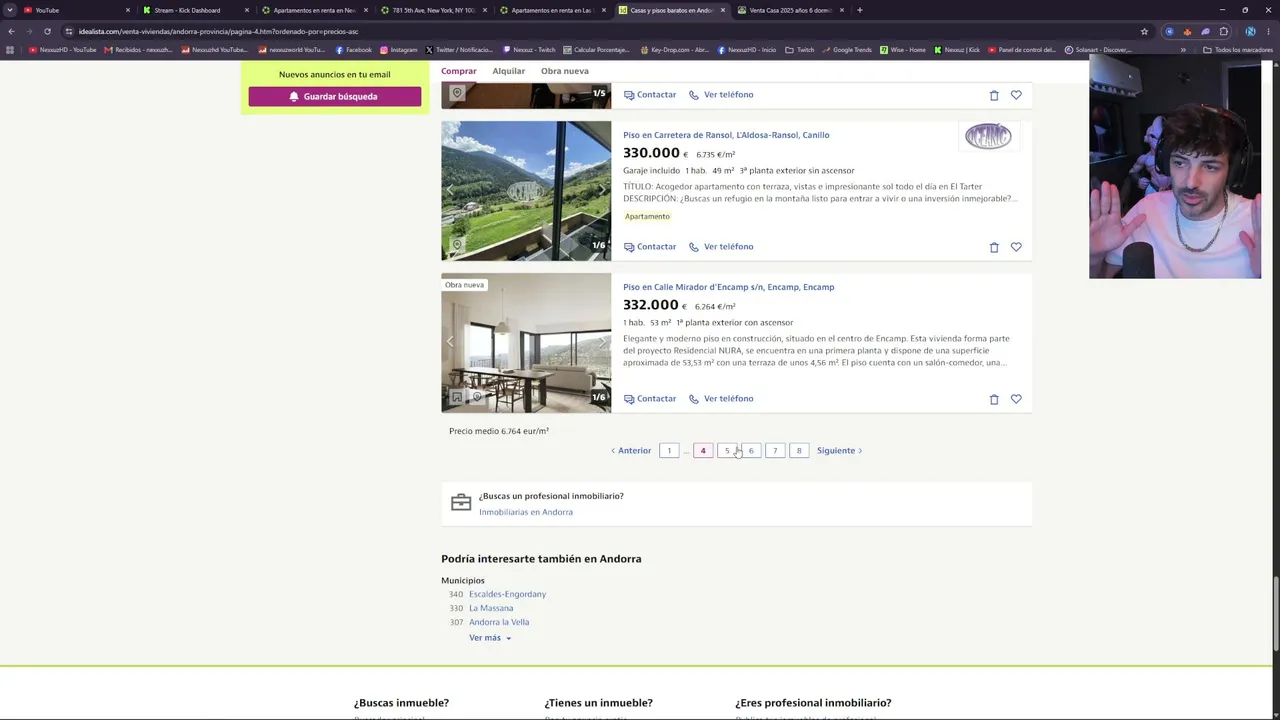Screen dimensions: 1280x720
Task: Open the Twitch bookmarks folder
Action: click(800, 50)
